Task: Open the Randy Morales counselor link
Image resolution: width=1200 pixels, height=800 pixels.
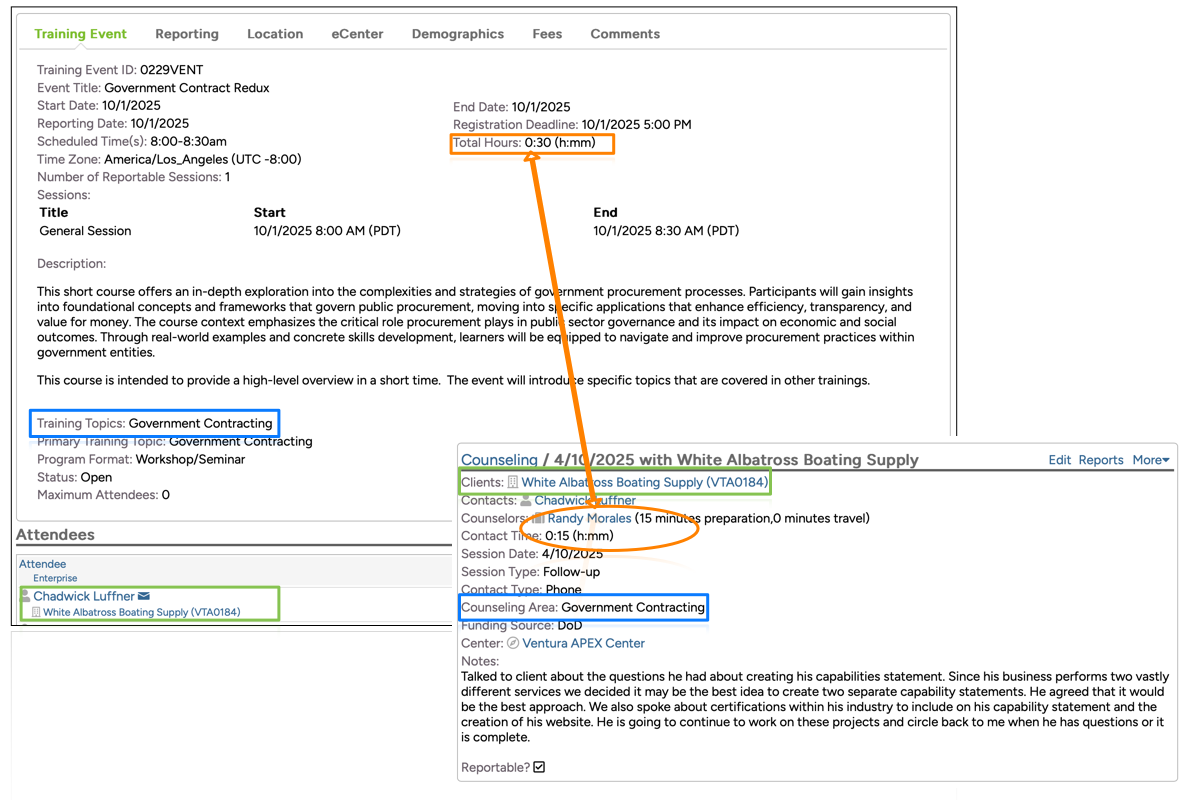Action: 589,518
